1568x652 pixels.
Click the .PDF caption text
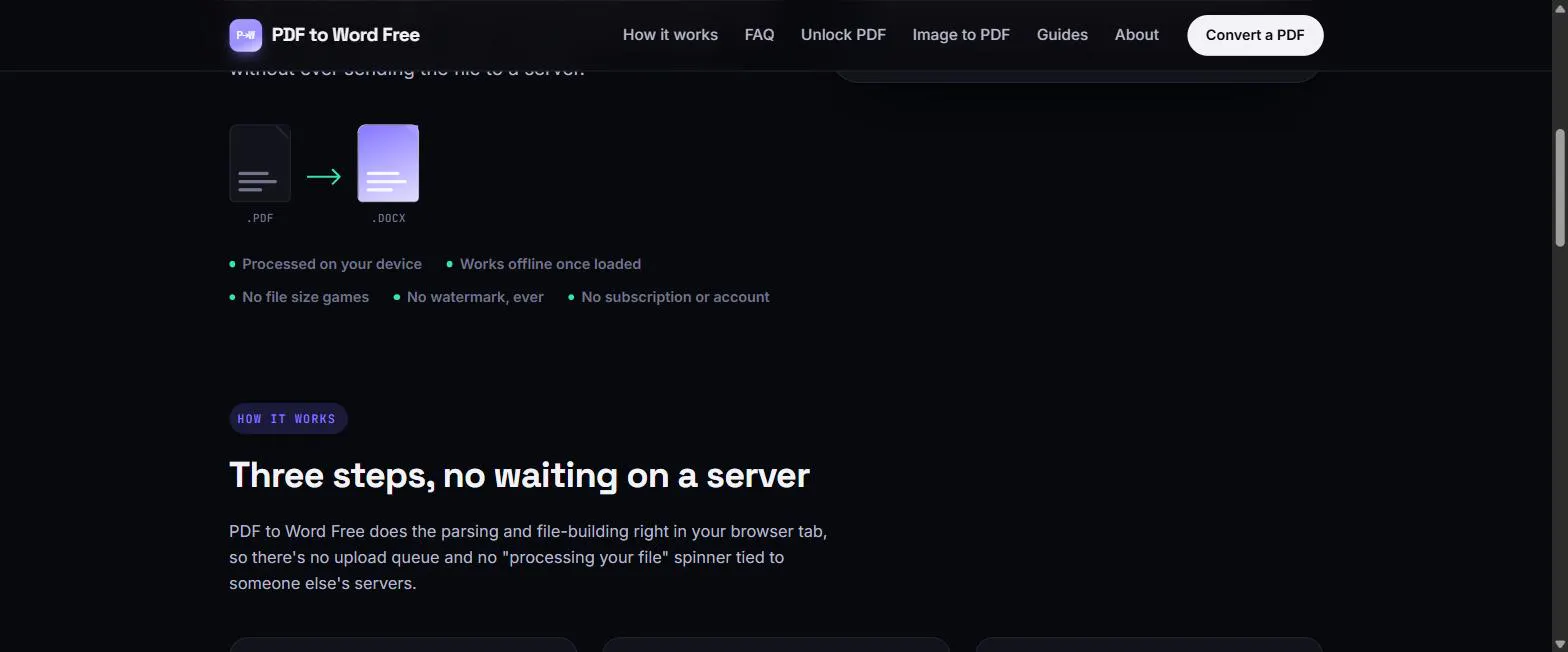(x=260, y=218)
